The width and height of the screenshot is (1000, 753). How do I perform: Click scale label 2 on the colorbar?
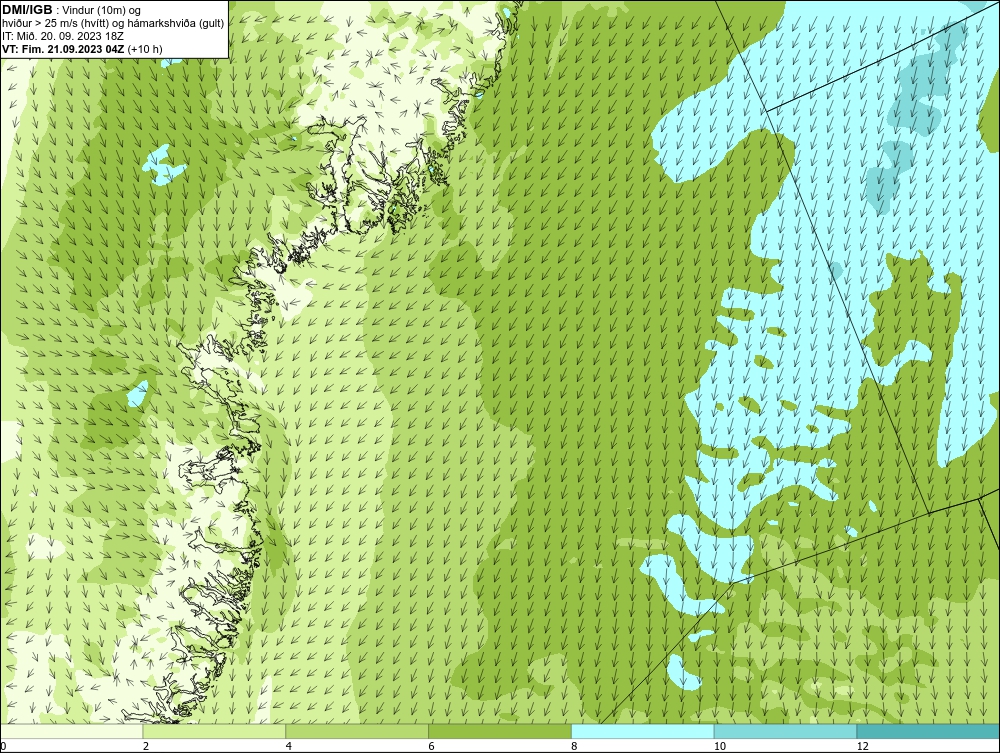(x=145, y=746)
